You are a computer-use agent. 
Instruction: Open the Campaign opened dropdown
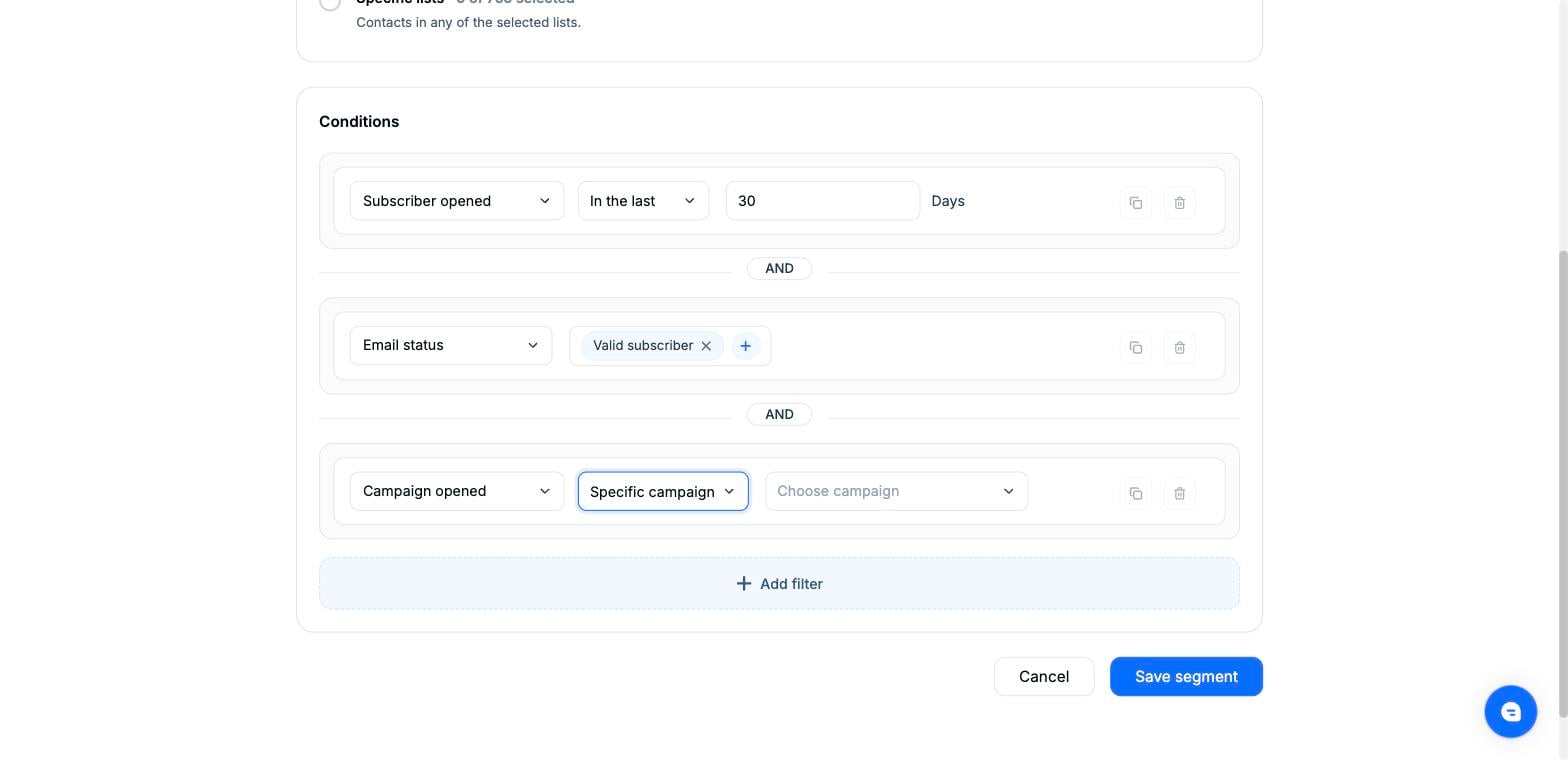point(457,491)
